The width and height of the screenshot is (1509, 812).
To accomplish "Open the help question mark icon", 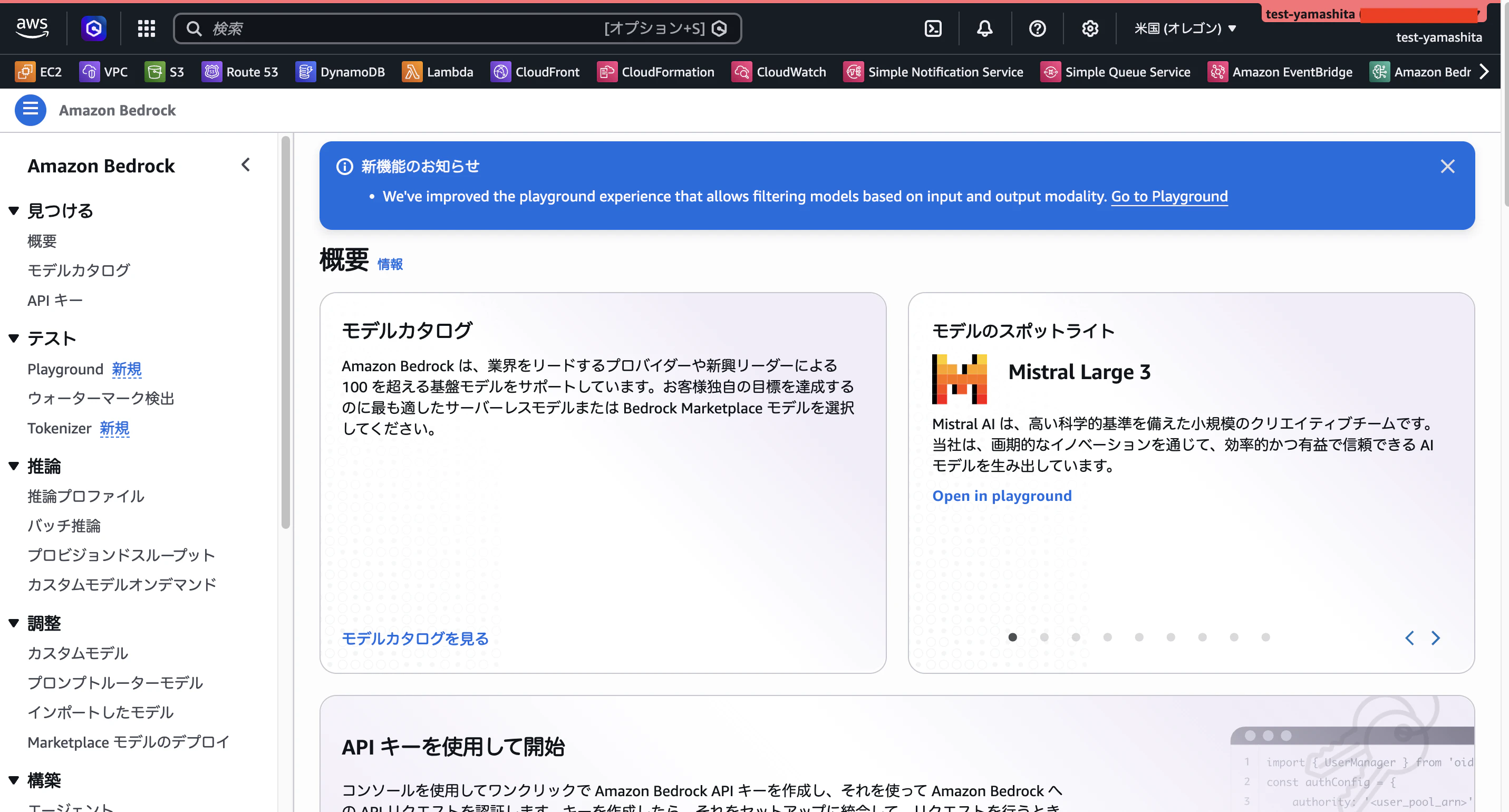I will click(1037, 28).
